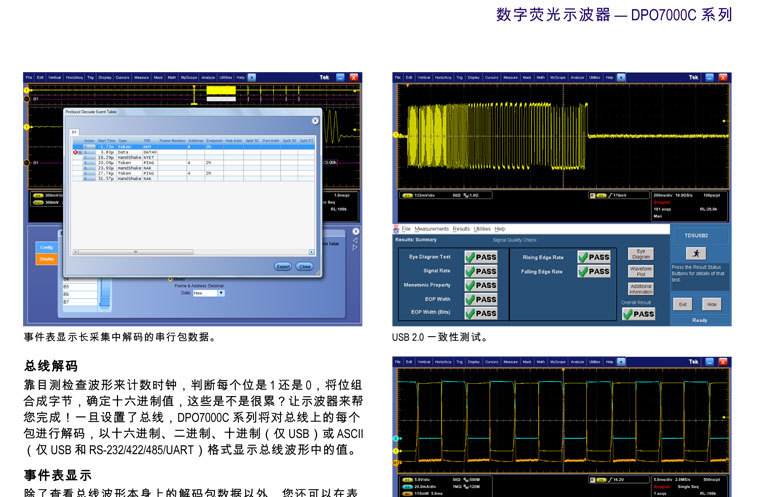
Task: Click the vertical slider beside the B4-B7 bus list
Action: coord(105,292)
